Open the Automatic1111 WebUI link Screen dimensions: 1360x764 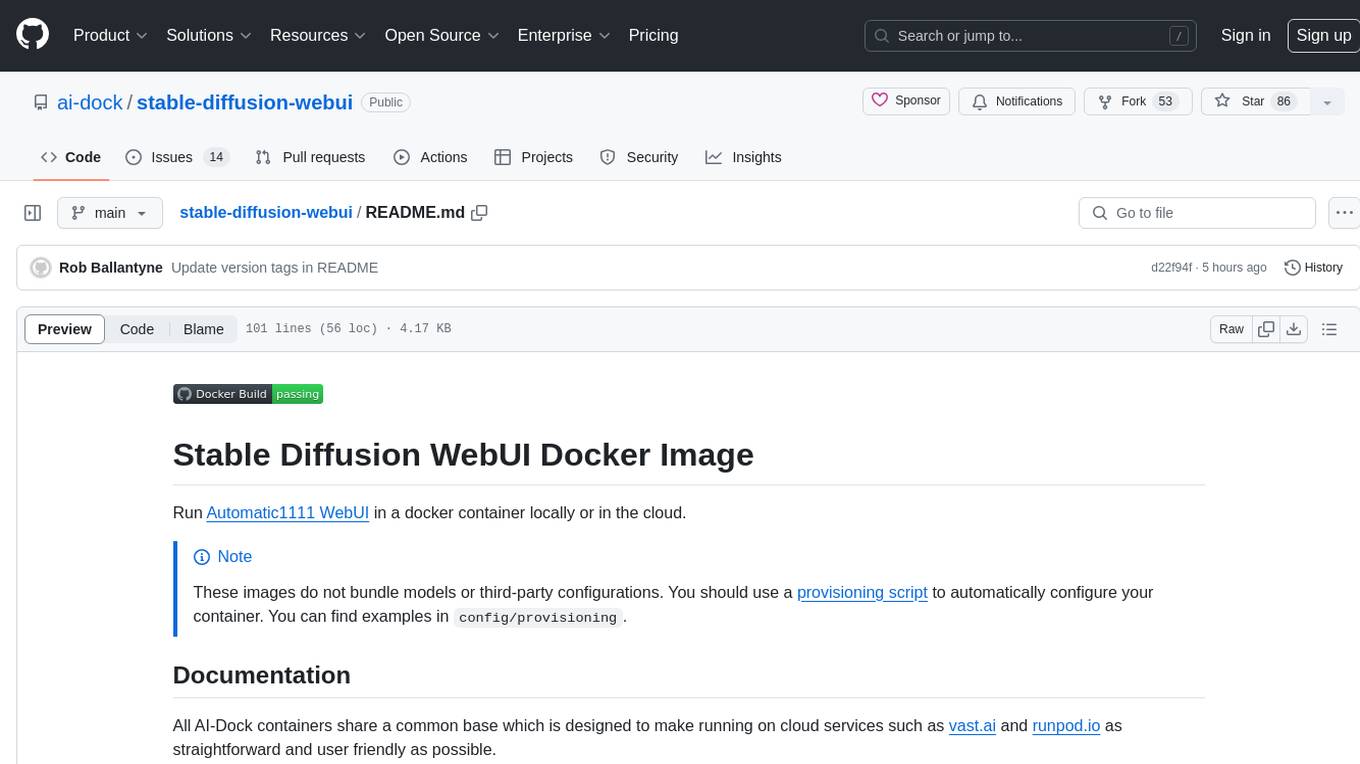coord(288,512)
